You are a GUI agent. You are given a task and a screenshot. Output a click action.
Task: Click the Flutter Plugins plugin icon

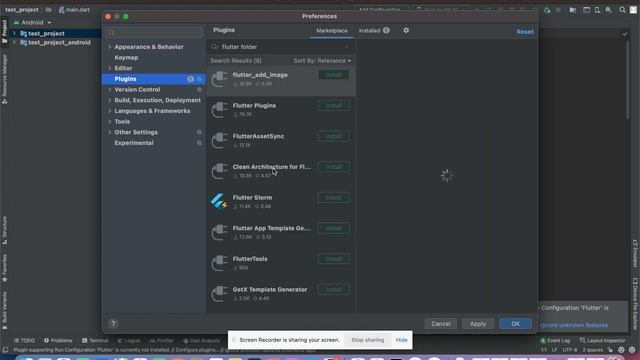[219, 109]
